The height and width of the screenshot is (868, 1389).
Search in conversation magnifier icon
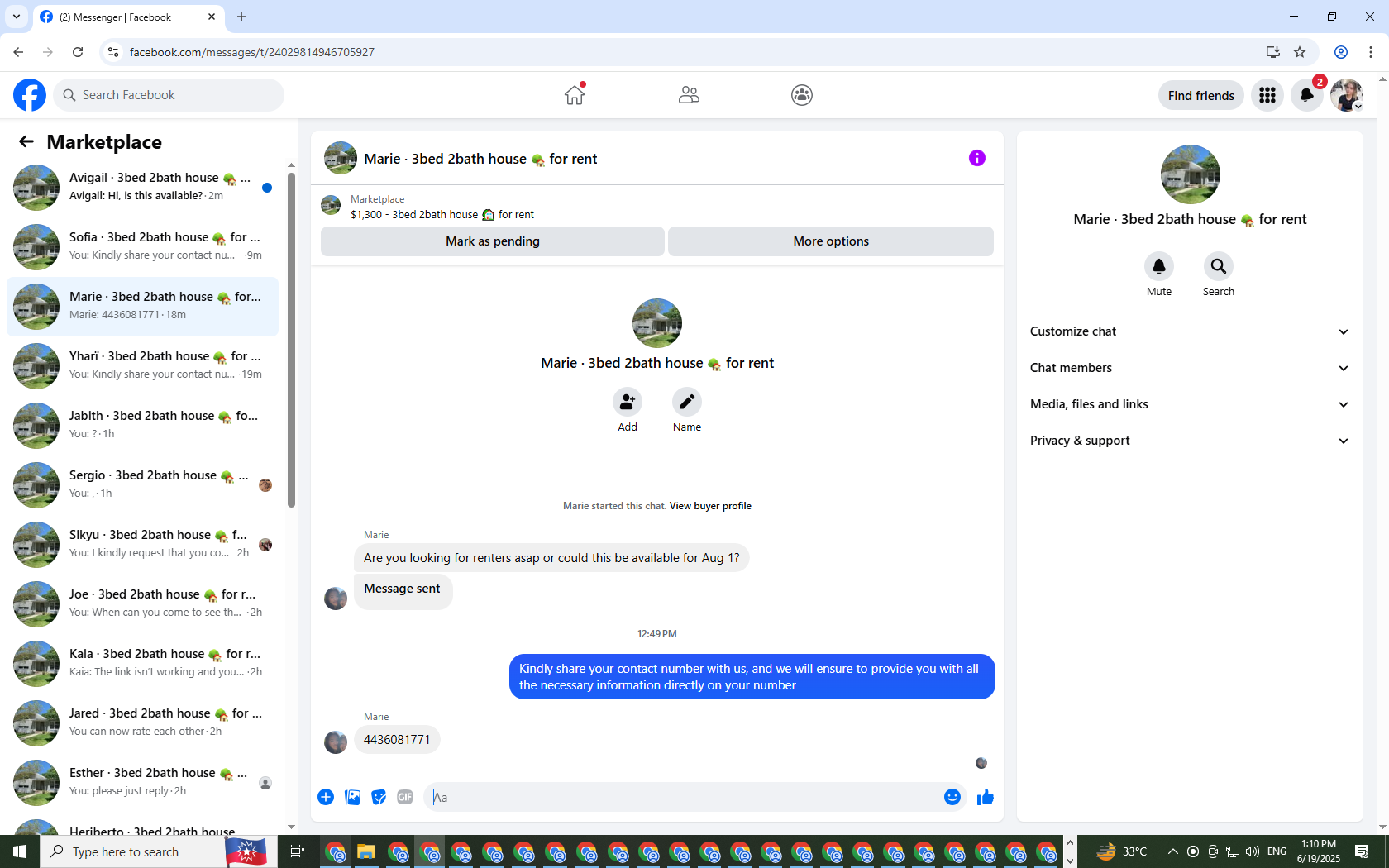tap(1219, 266)
